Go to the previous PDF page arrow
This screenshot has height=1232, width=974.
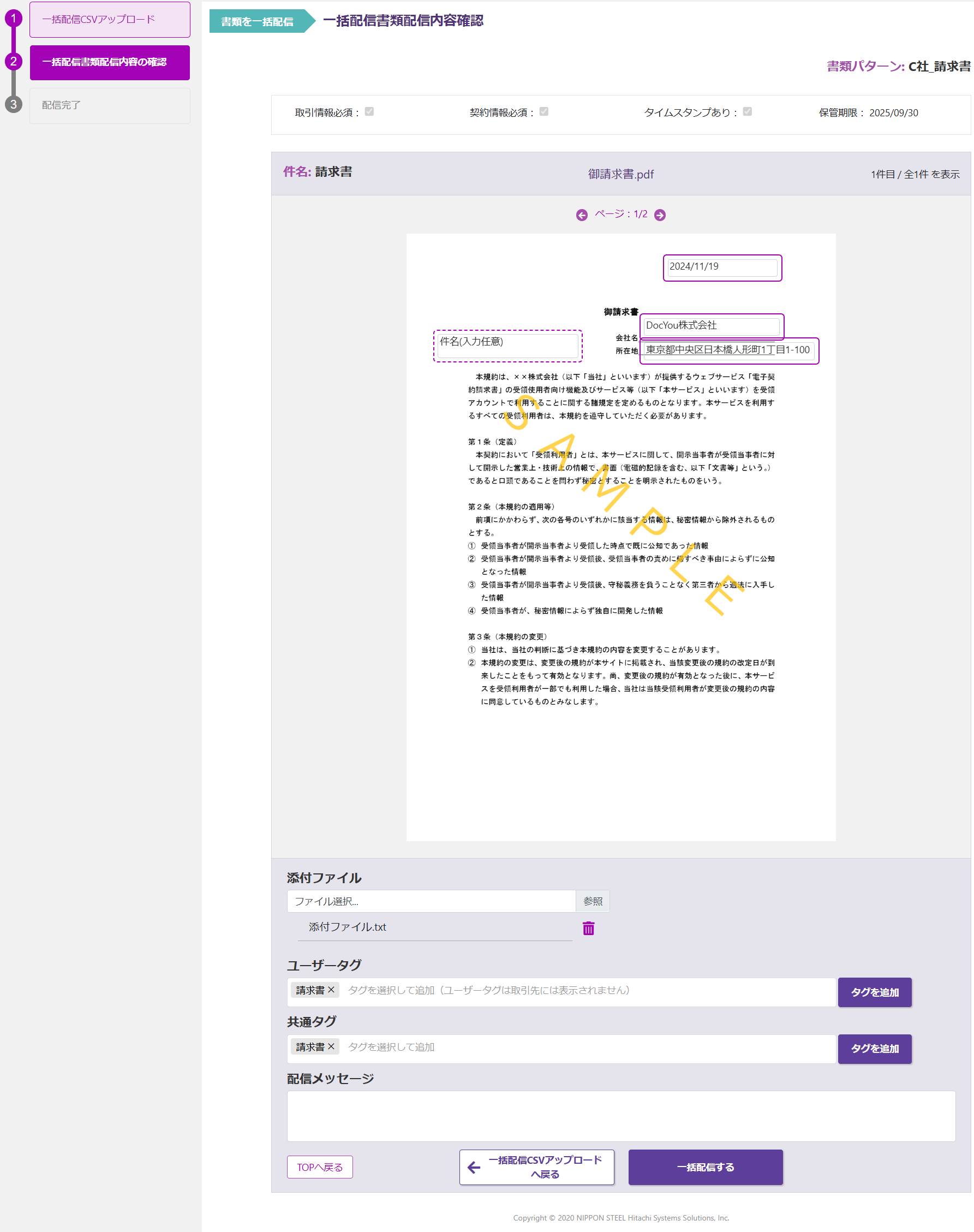click(x=581, y=215)
